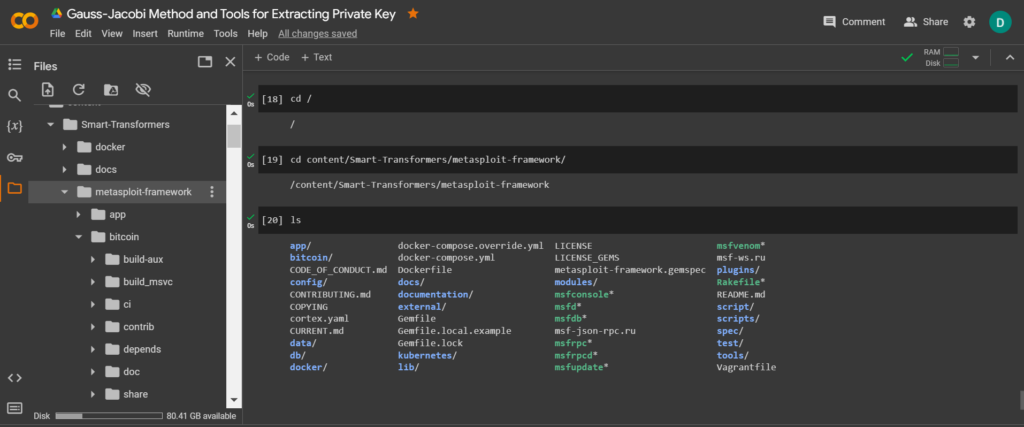Open the find and replace panel
The image size is (1024, 427).
pyautogui.click(x=14, y=96)
